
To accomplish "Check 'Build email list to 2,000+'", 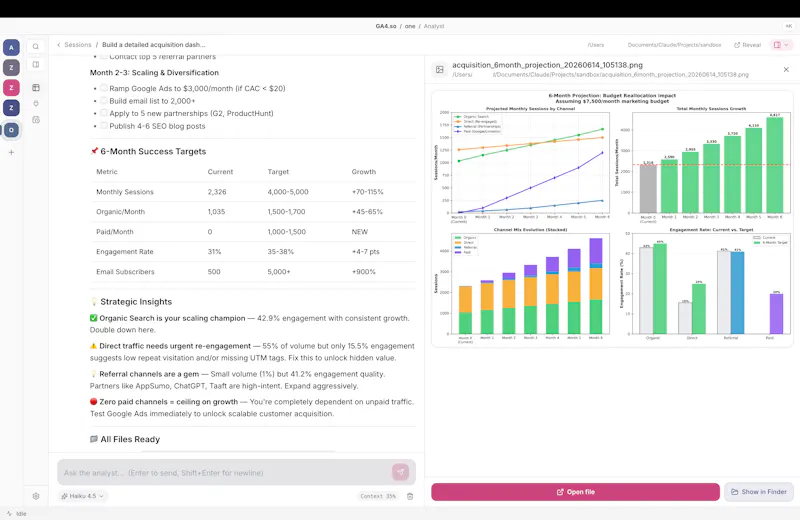I will (x=104, y=101).
